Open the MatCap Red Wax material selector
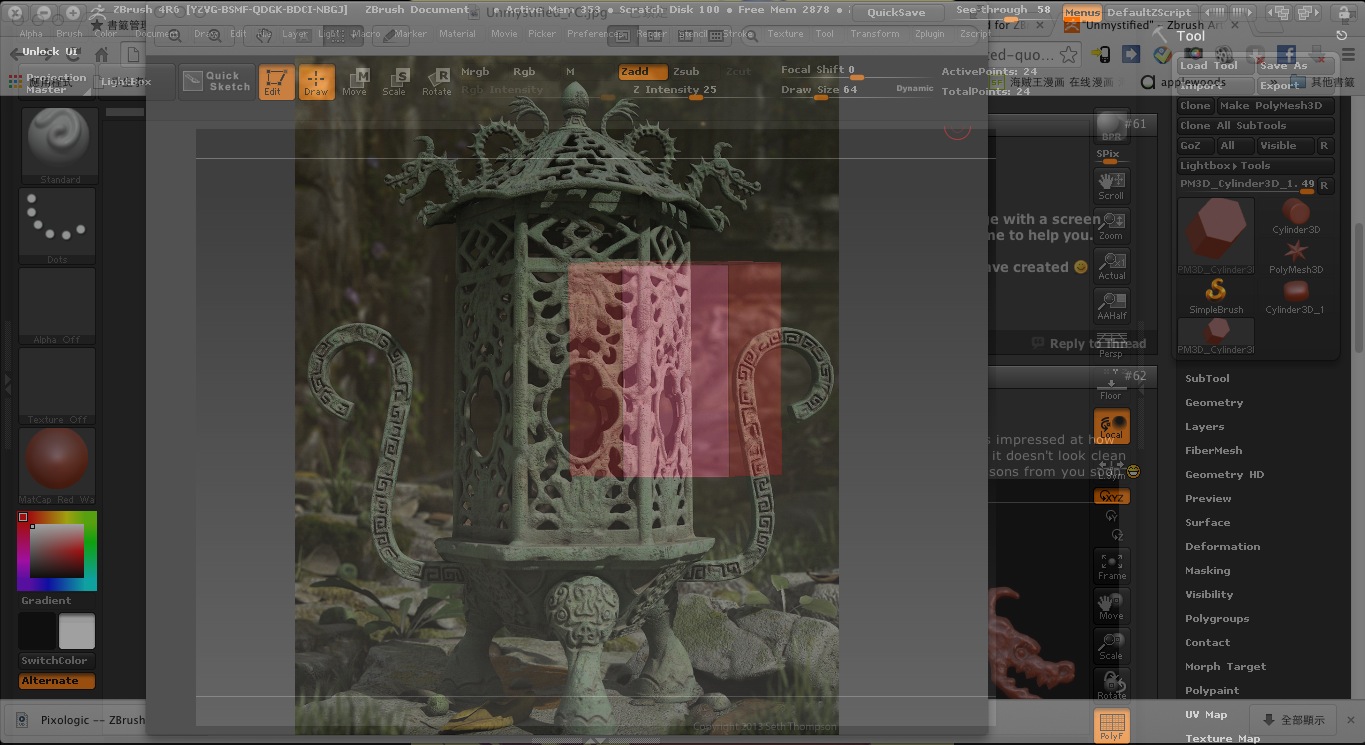Screen dimensions: 1365x745 [58, 466]
